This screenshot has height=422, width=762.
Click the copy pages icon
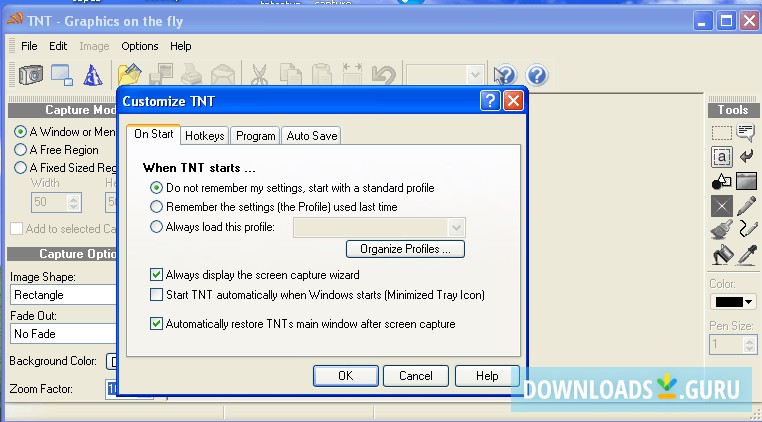point(291,75)
